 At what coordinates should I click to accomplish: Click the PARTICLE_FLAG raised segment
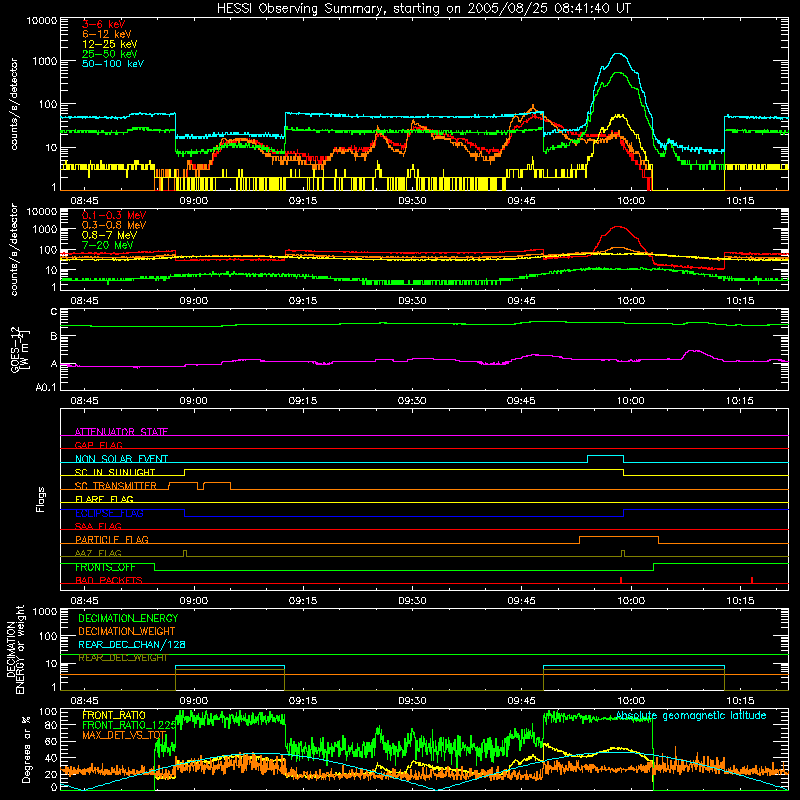pos(619,537)
